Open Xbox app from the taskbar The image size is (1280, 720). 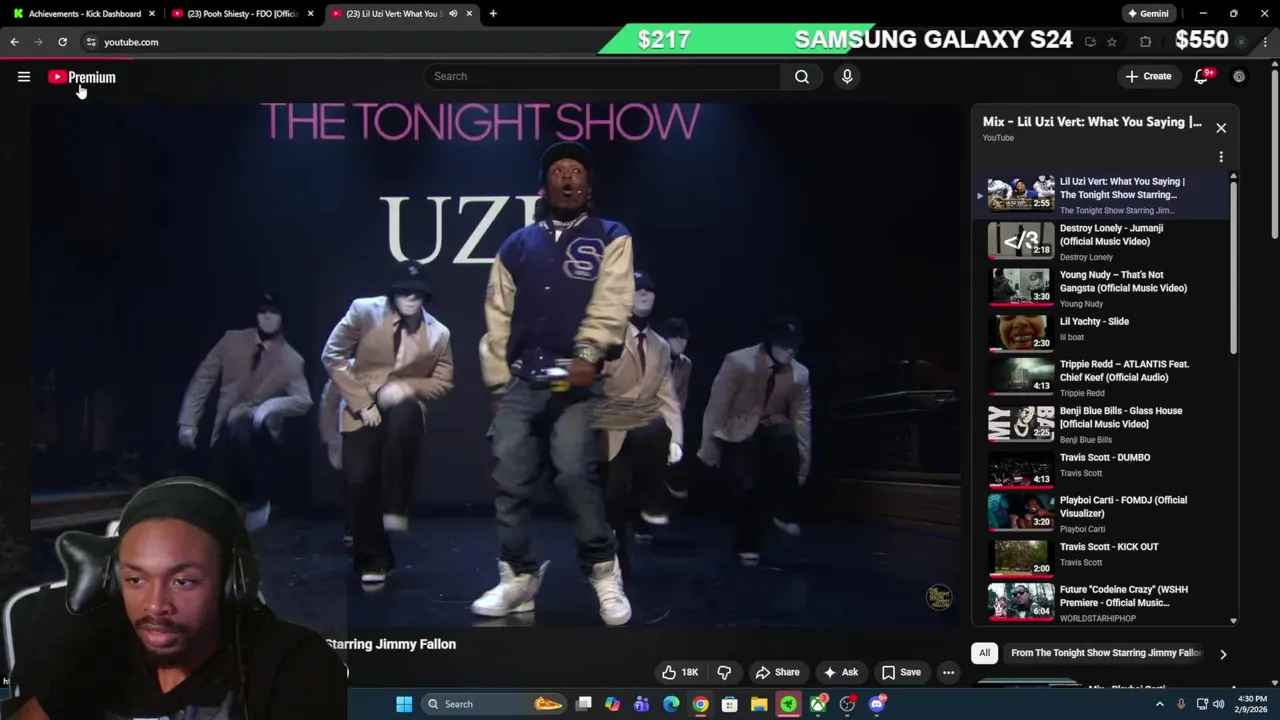[x=818, y=704]
